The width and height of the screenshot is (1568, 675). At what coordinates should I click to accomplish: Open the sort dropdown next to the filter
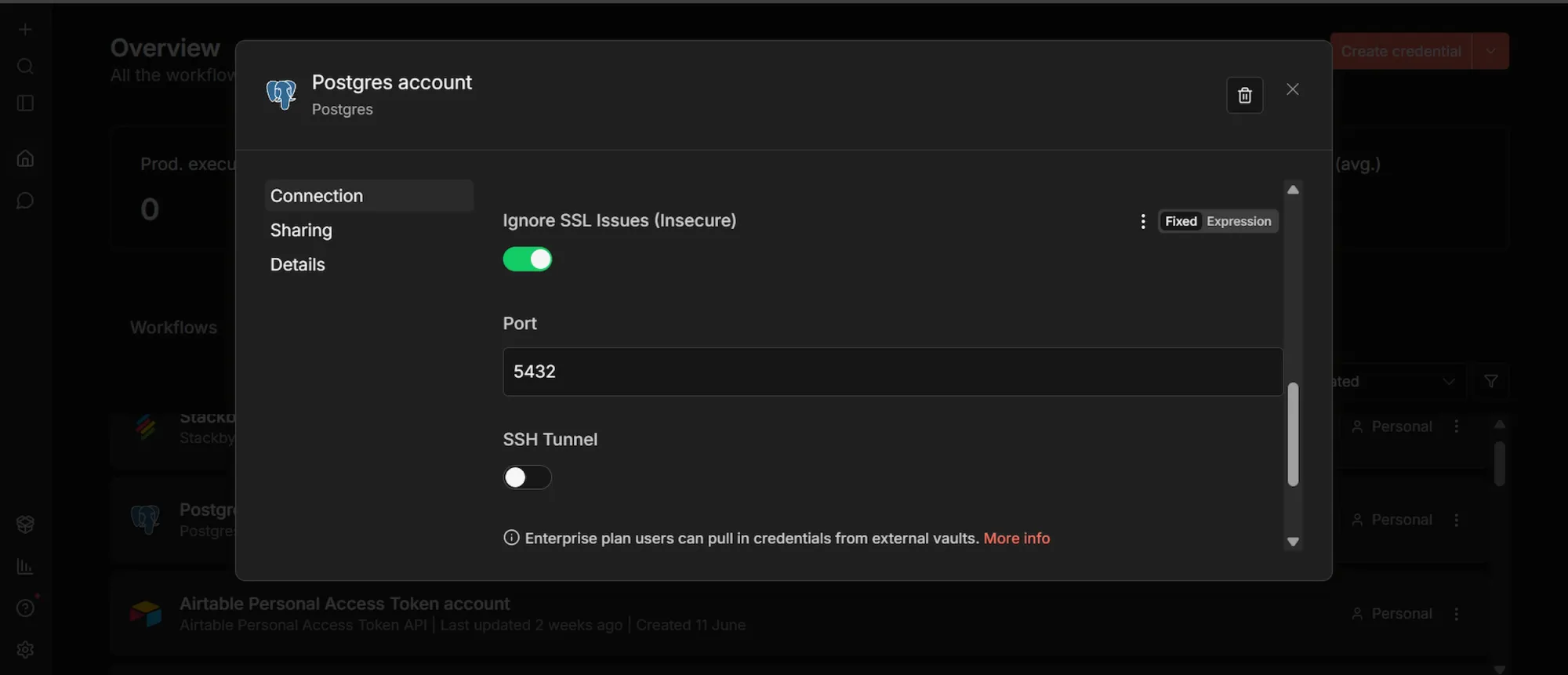1399,382
